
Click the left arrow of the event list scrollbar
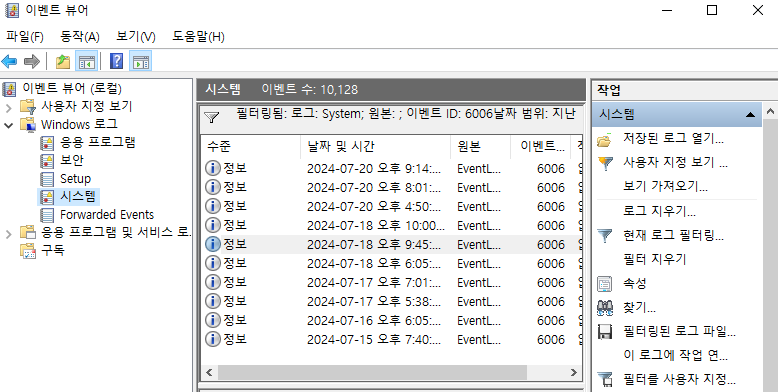click(209, 372)
